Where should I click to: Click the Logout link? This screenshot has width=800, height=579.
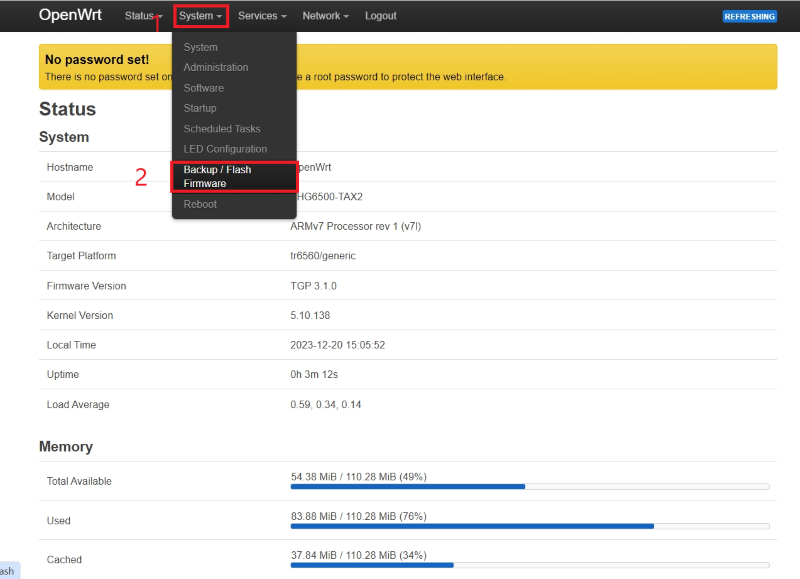(x=380, y=16)
